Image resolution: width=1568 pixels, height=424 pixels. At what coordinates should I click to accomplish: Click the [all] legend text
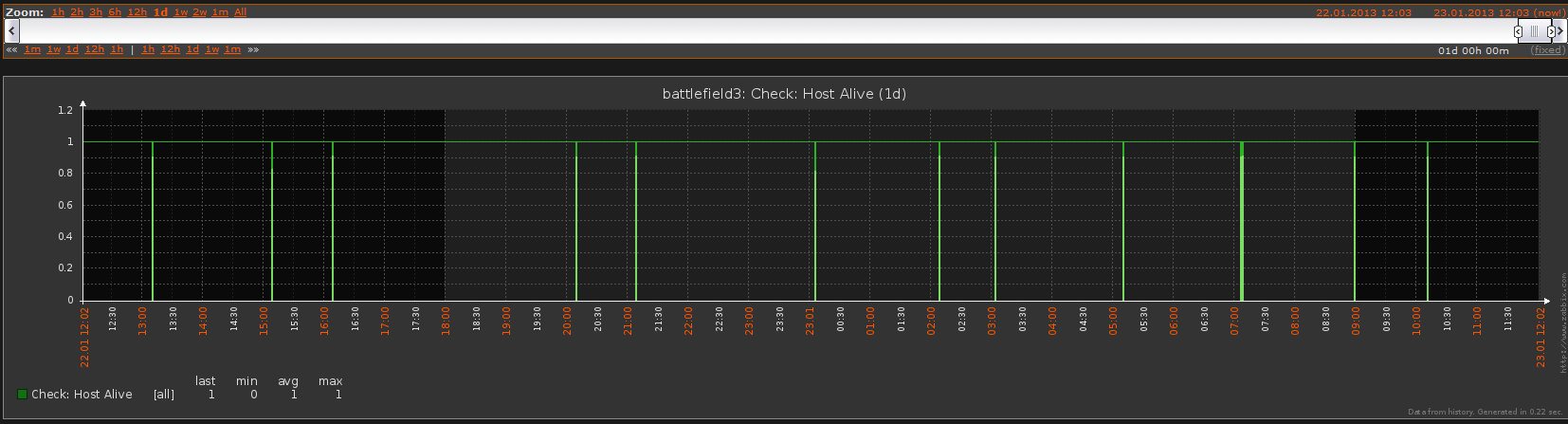click(x=164, y=395)
